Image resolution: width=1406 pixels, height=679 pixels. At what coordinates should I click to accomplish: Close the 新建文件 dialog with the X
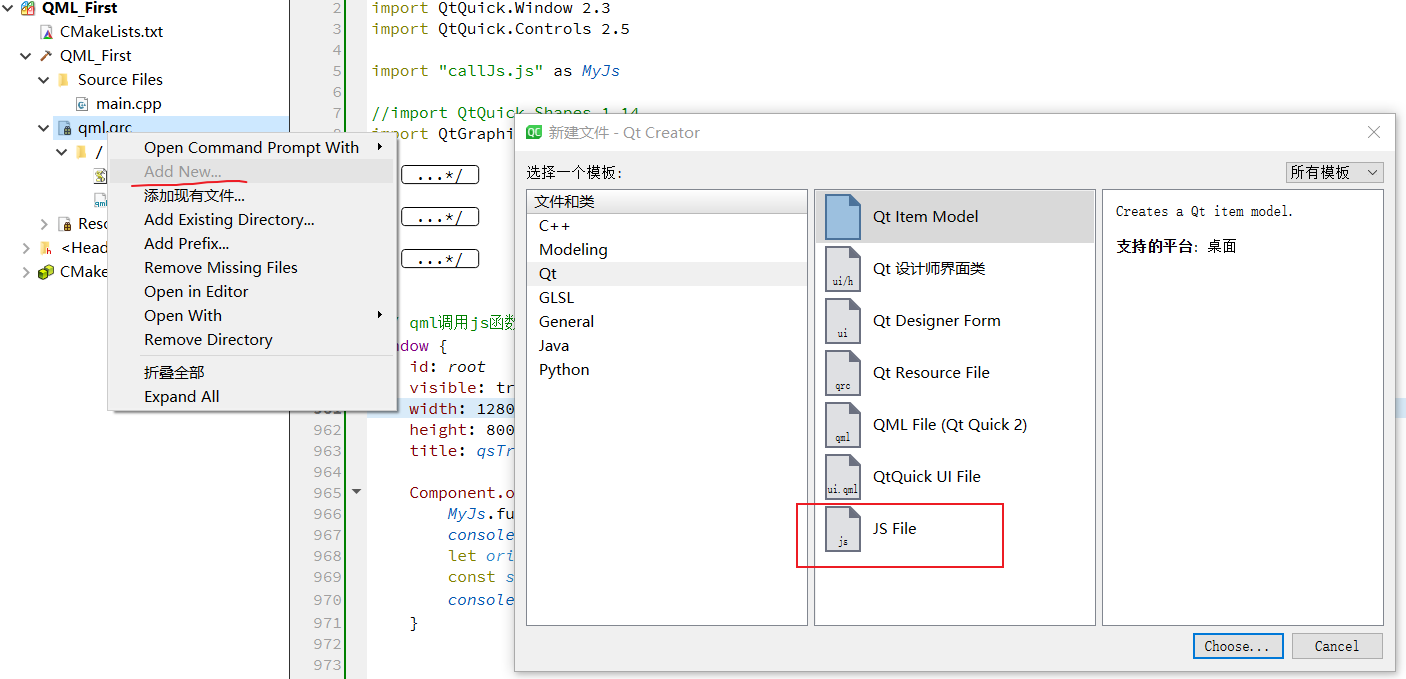coord(1374,132)
